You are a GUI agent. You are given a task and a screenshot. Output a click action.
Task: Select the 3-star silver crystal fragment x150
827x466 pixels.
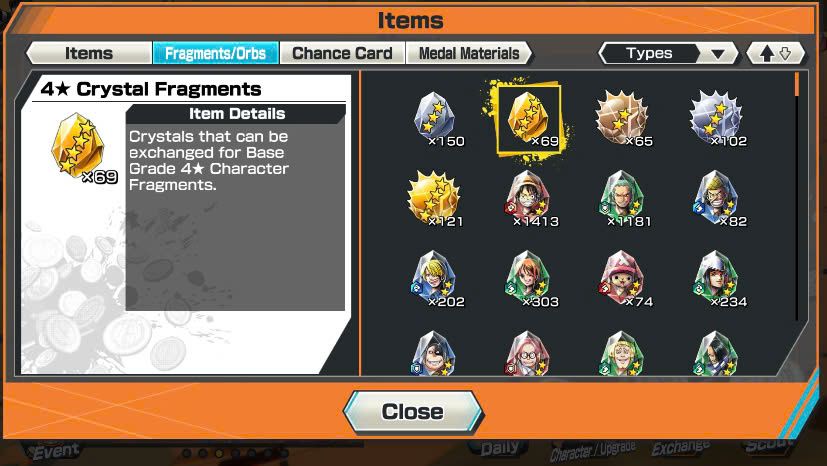pyautogui.click(x=436, y=119)
